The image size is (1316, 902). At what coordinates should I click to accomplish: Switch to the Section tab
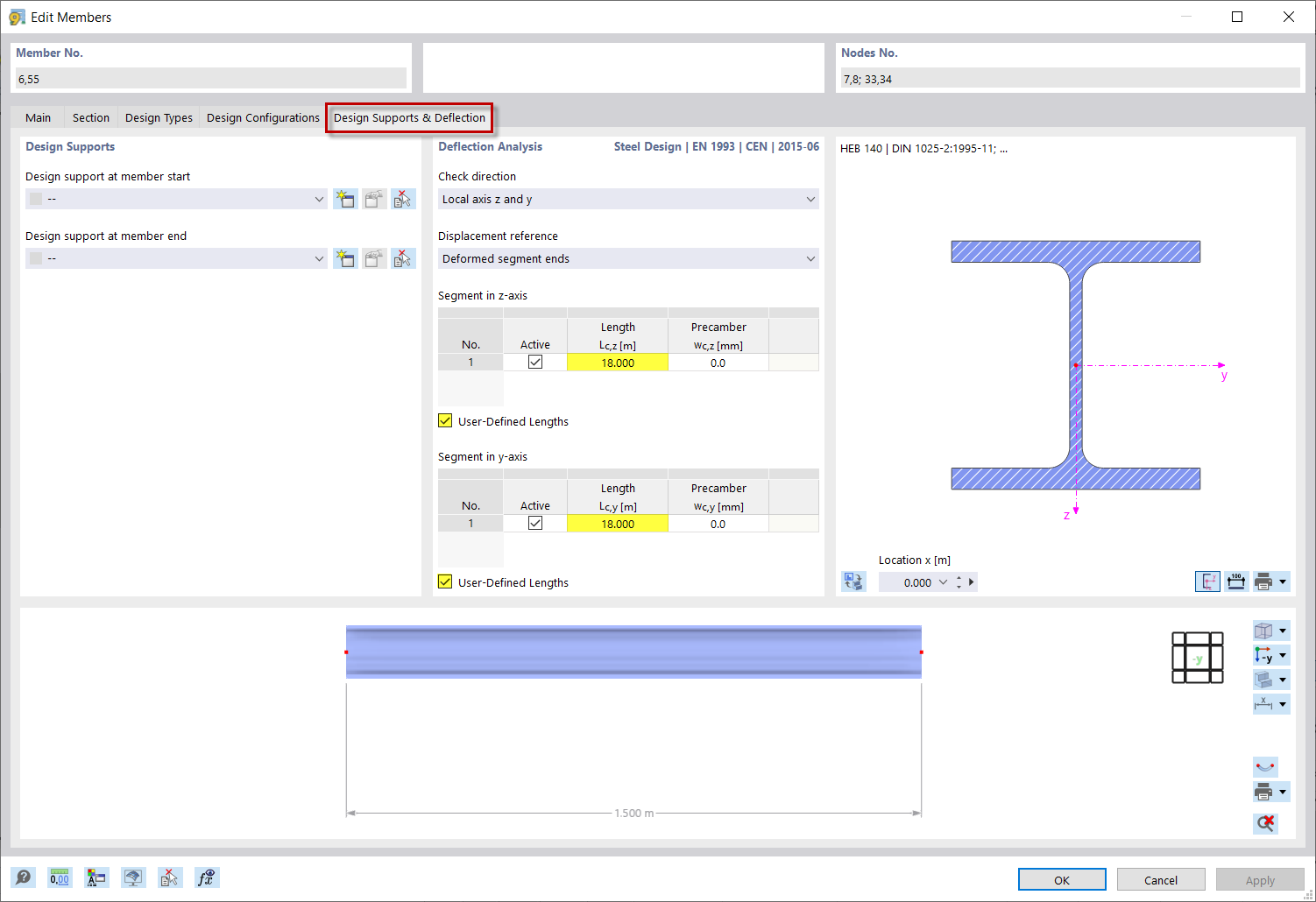point(90,116)
